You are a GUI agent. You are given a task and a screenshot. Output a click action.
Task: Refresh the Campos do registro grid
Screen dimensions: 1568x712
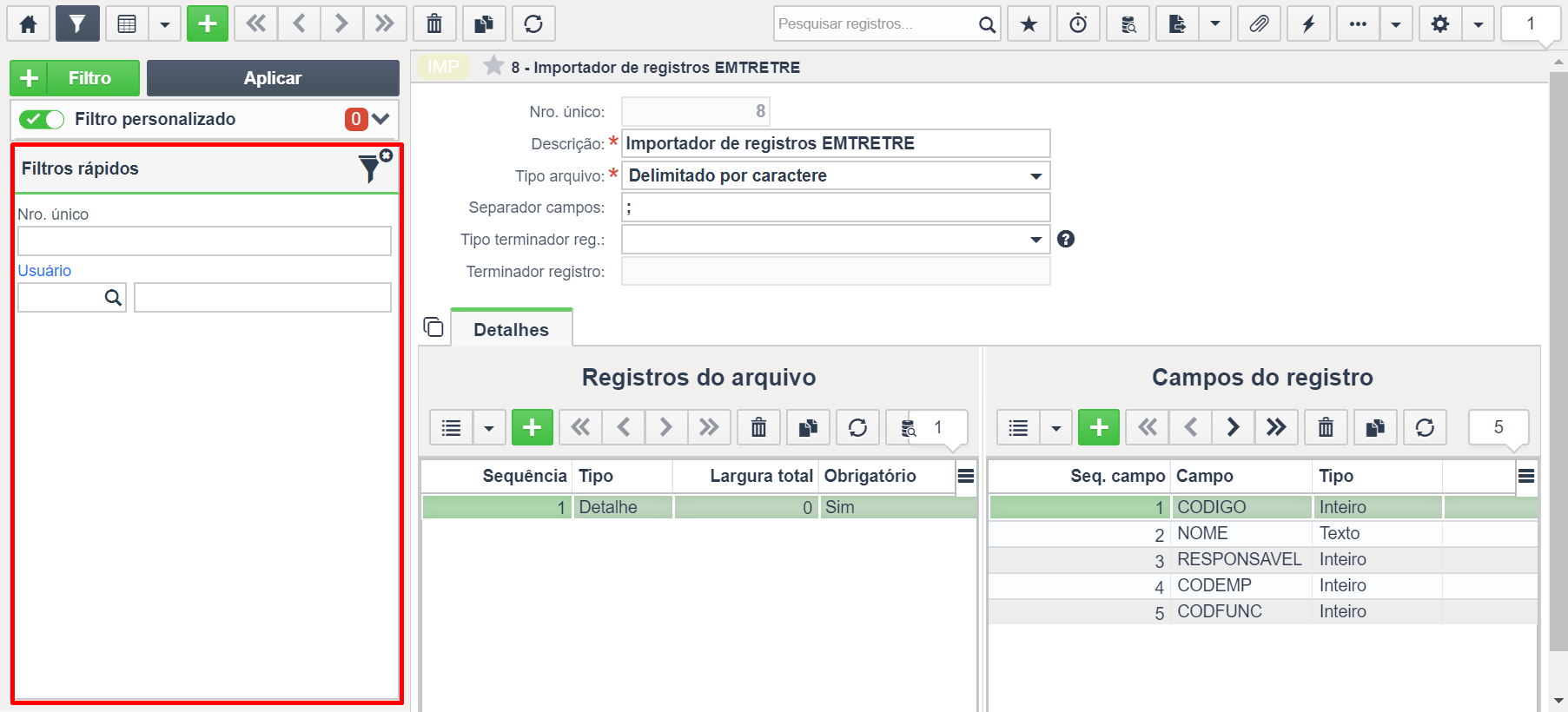coord(1425,427)
